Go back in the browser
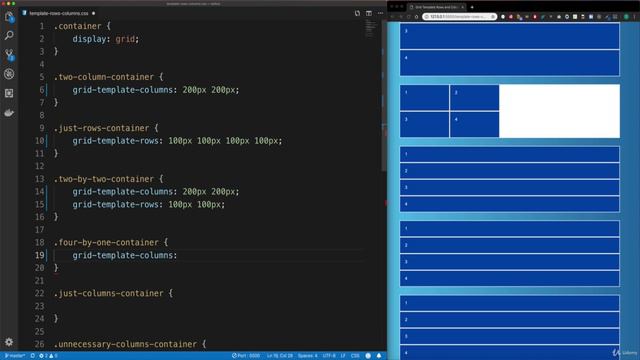 click(x=393, y=17)
